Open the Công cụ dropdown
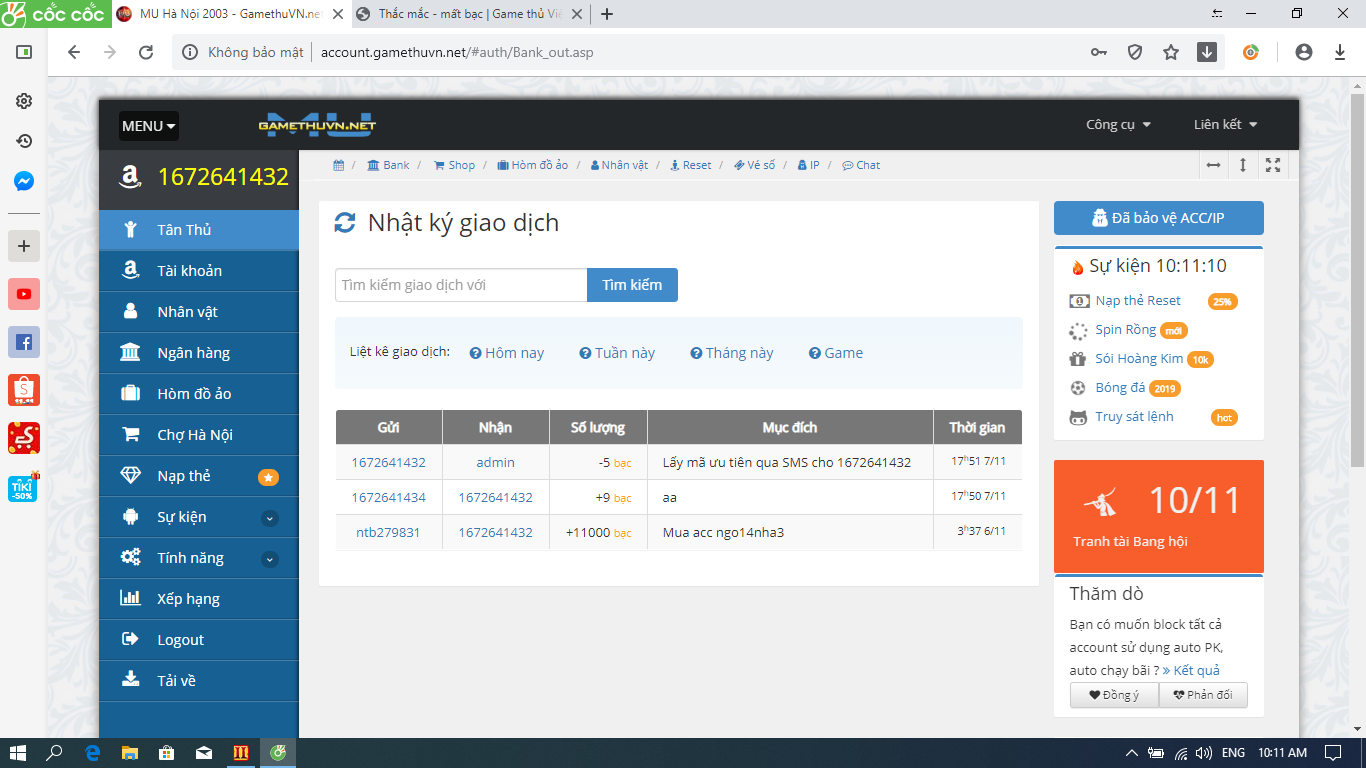Image resolution: width=1366 pixels, height=768 pixels. click(1118, 125)
